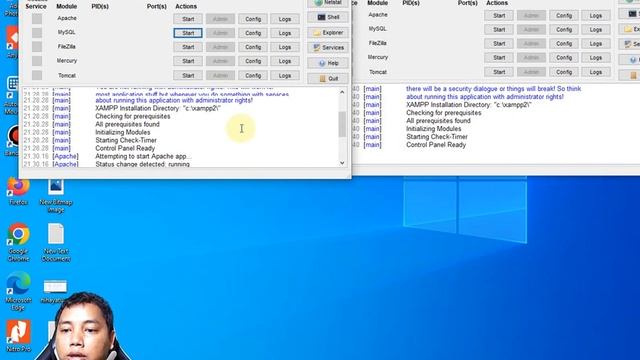
Task: Toggle Tomcat service checkbox in left window
Action: 37,75
